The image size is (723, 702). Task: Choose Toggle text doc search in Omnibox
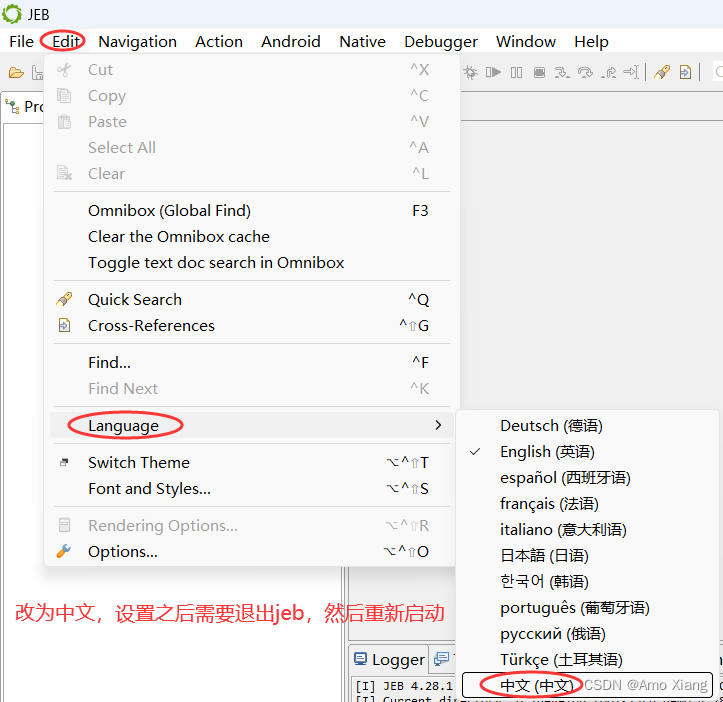252,262
